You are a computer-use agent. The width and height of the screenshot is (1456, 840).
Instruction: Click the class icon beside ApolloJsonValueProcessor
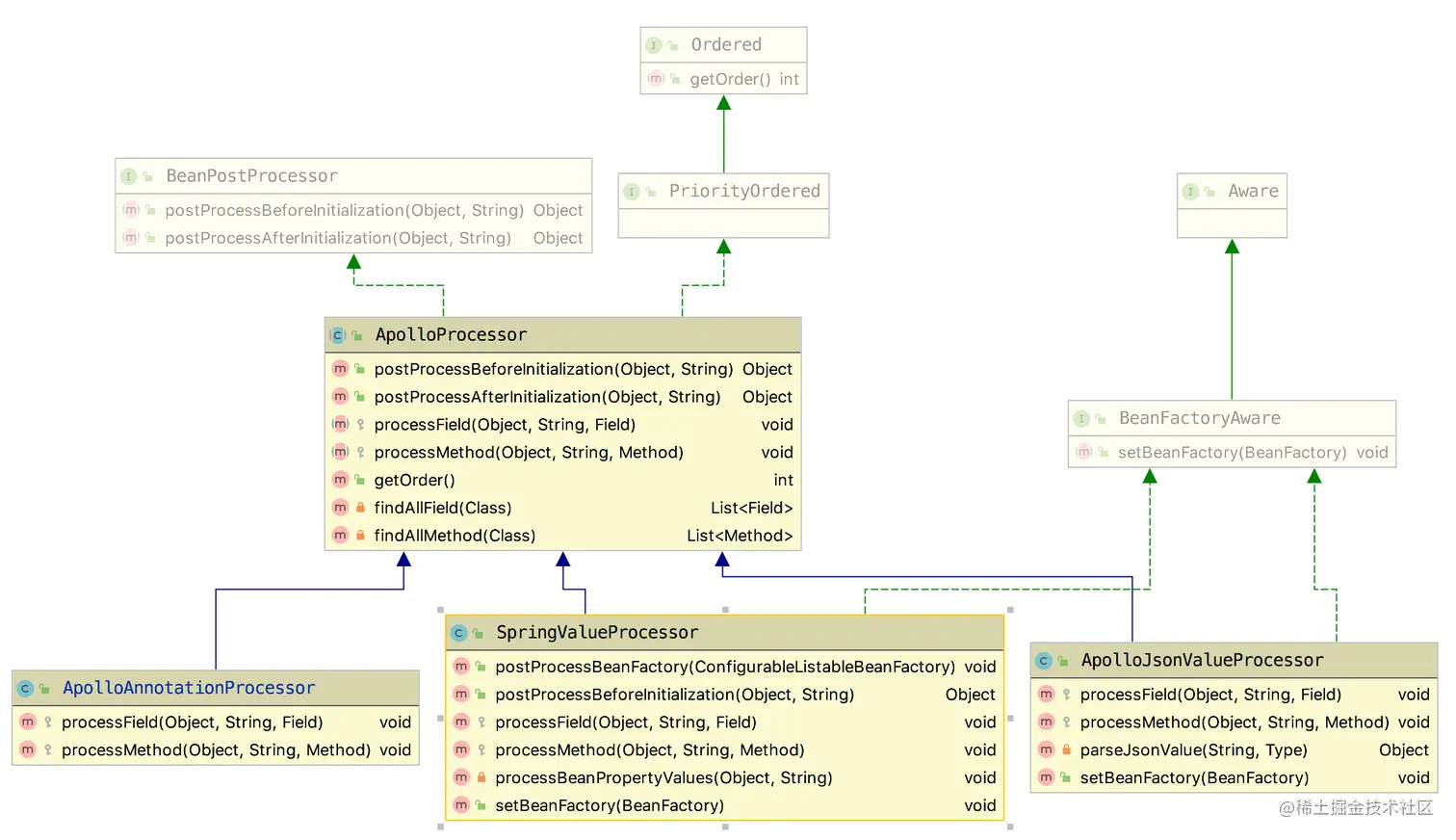1044,661
